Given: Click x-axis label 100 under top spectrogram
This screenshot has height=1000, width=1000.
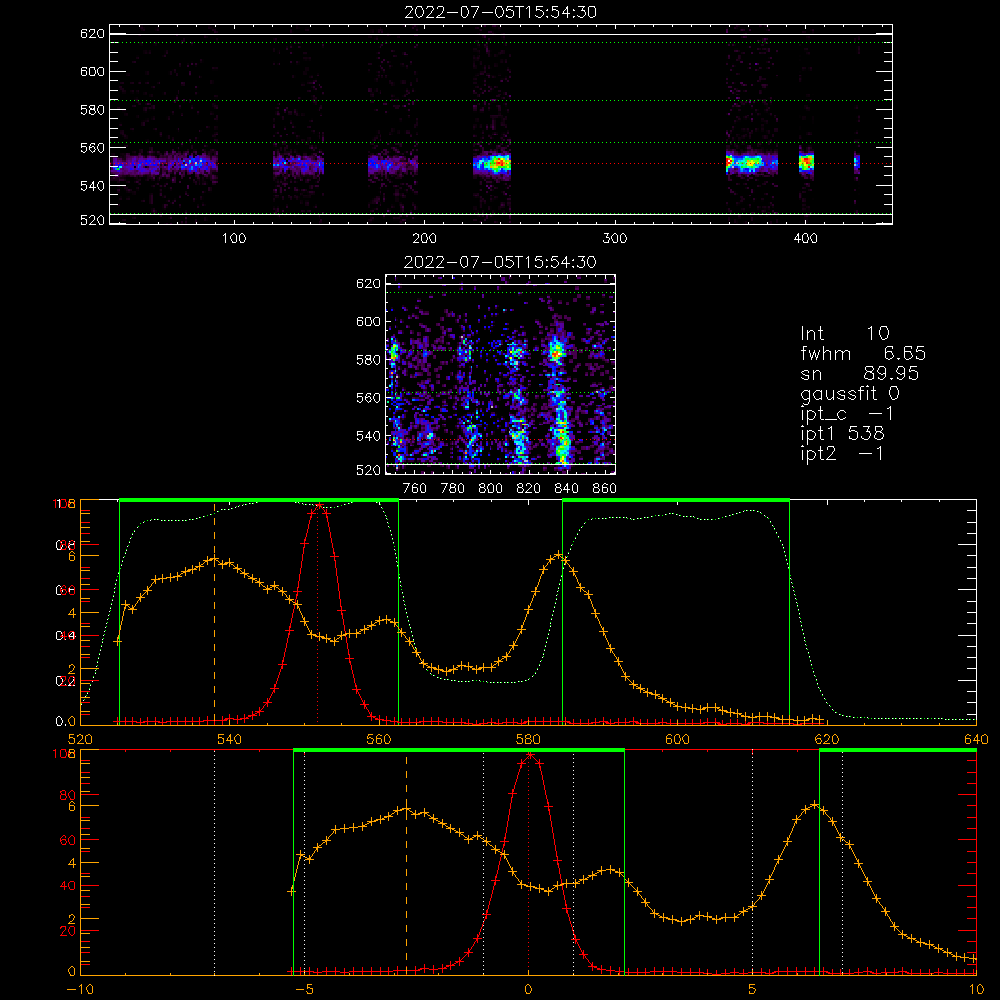Looking at the screenshot, I should point(234,239).
